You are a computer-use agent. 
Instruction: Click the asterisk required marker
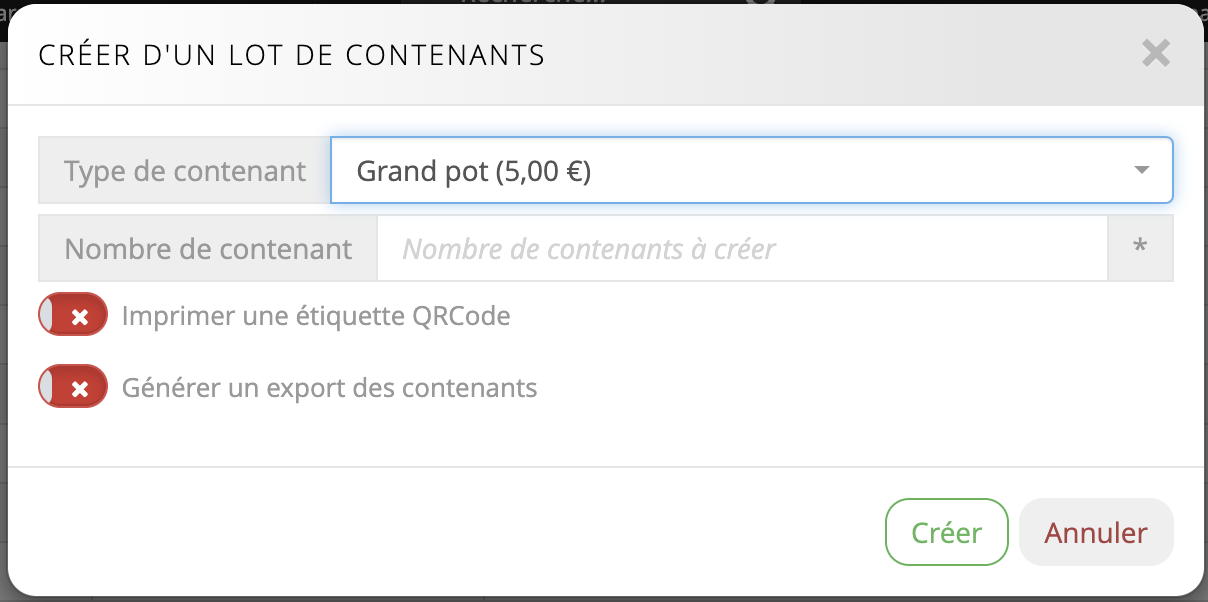tap(1140, 249)
